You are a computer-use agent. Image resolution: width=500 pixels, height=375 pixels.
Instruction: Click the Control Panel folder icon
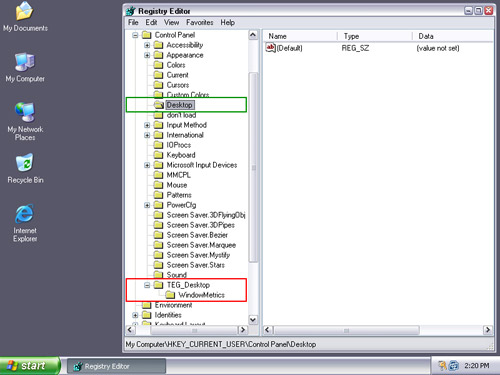147,35
